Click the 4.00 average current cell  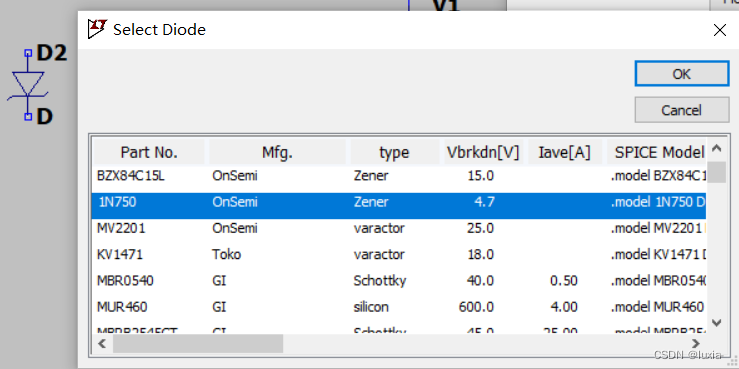(x=564, y=307)
